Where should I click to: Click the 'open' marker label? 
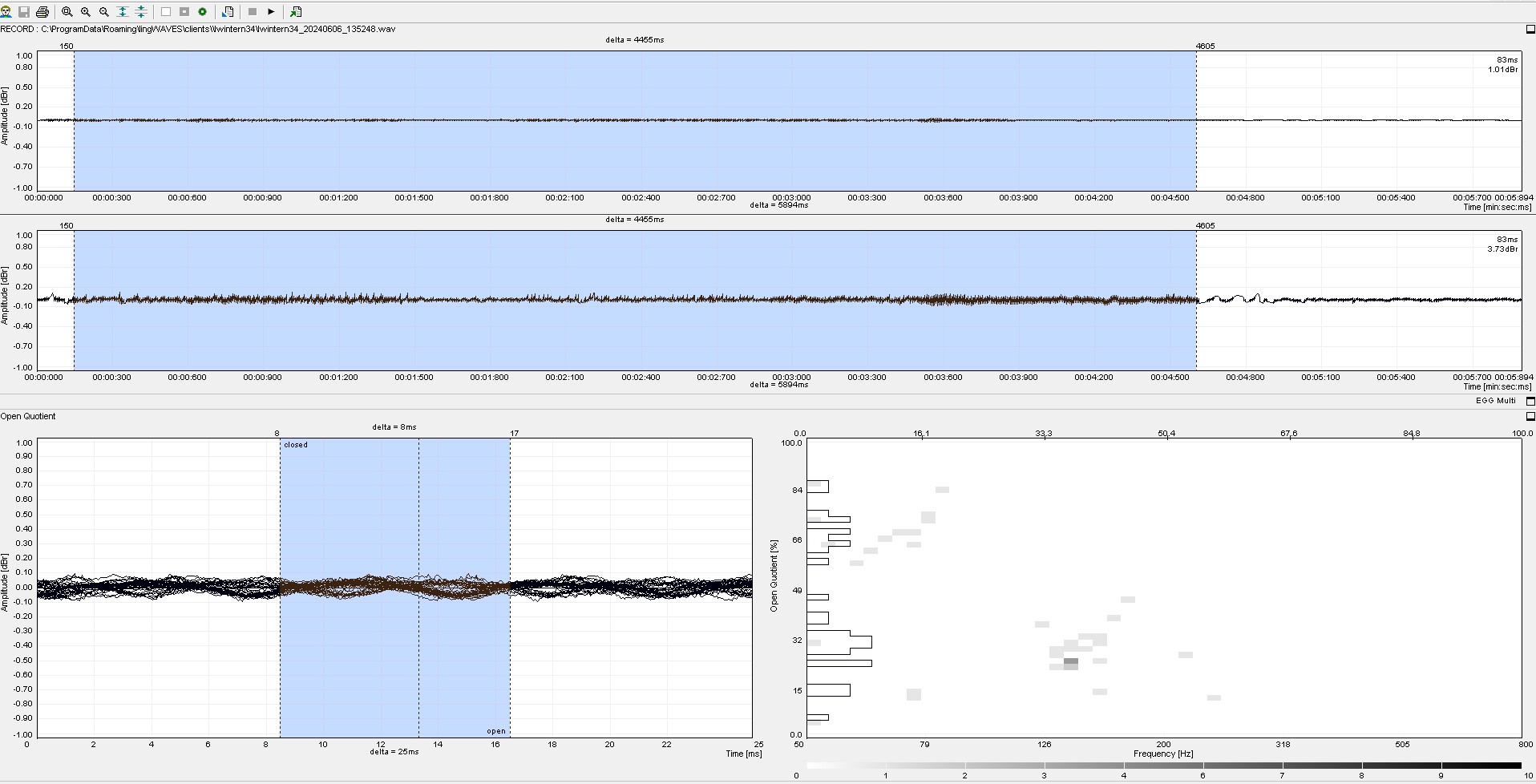coord(496,731)
